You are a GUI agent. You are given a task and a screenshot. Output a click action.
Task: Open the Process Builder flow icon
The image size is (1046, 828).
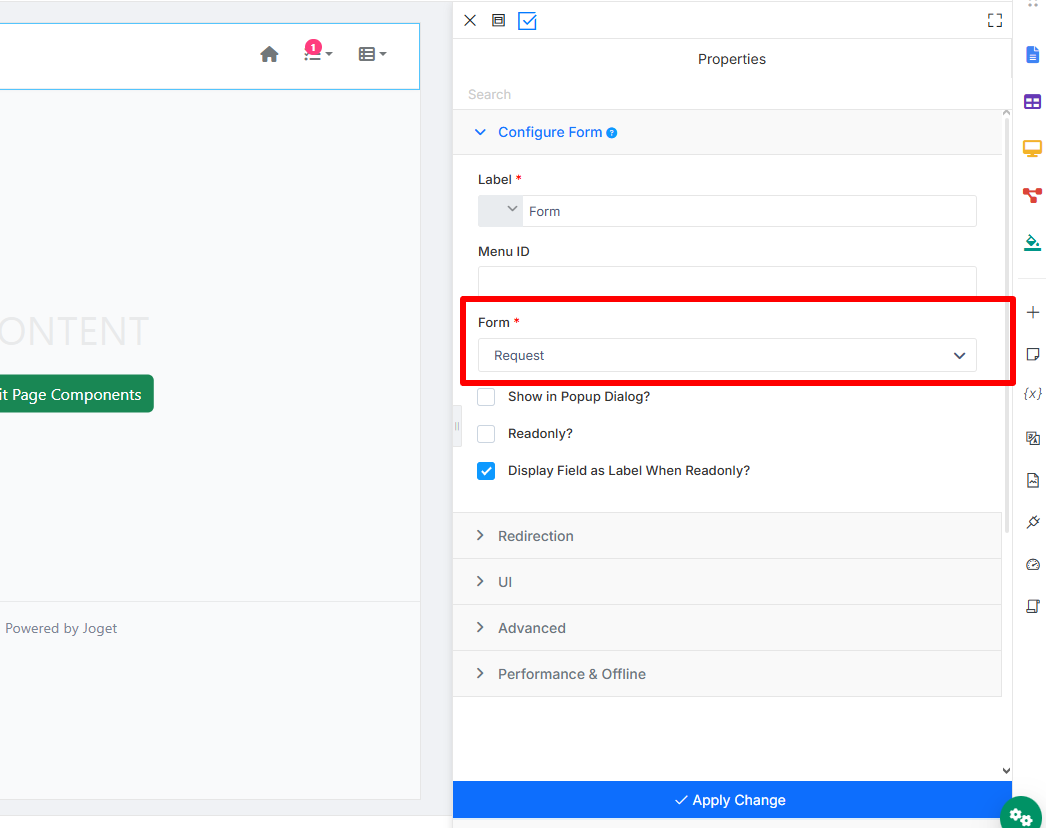(x=1032, y=195)
